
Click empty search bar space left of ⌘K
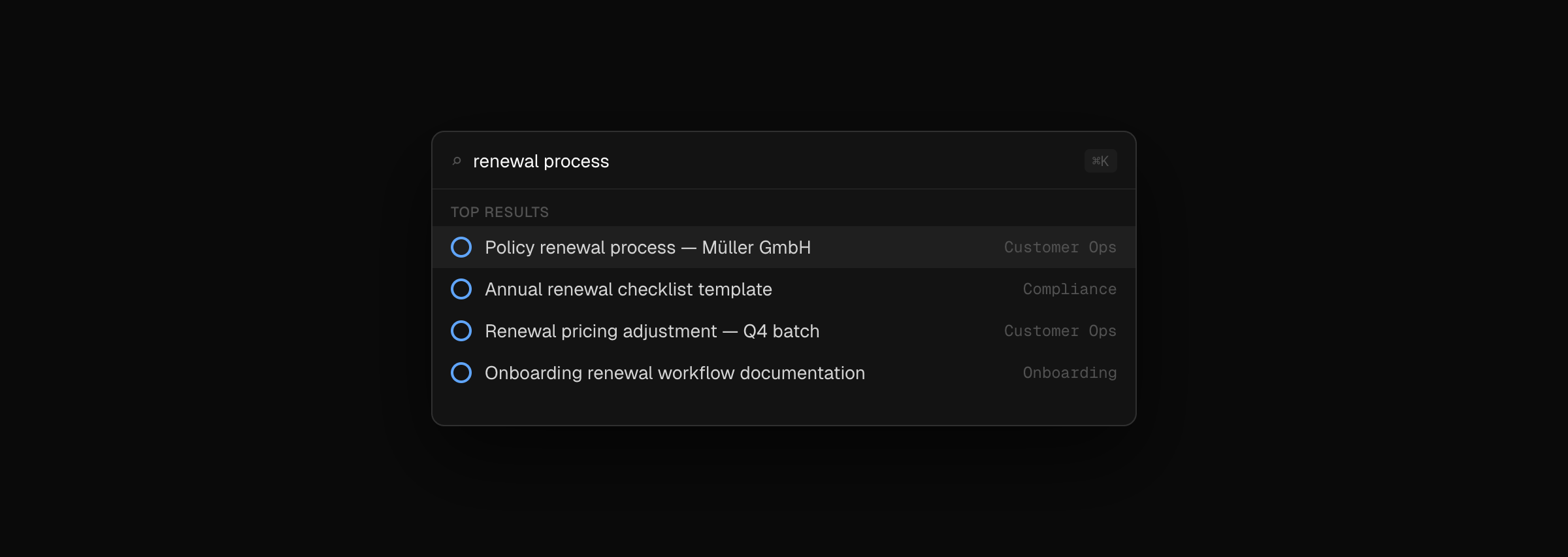849,161
